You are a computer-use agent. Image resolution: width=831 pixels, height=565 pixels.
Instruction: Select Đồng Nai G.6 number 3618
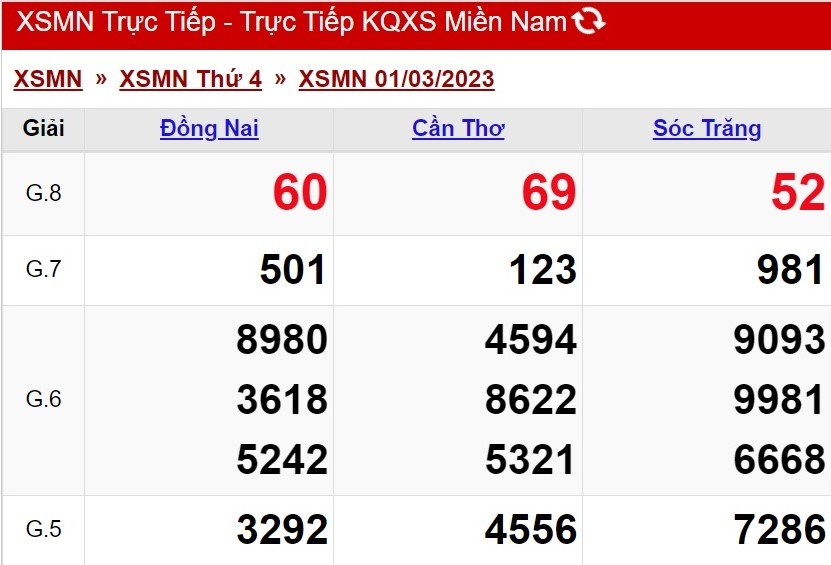click(x=282, y=399)
